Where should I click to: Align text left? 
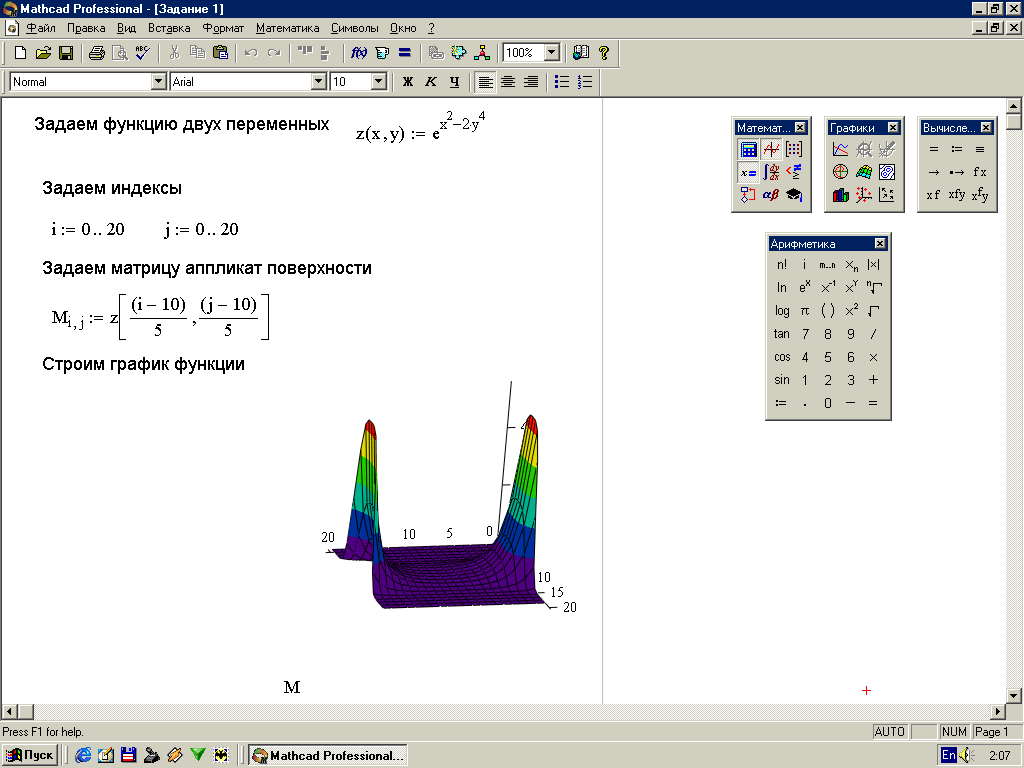485,82
